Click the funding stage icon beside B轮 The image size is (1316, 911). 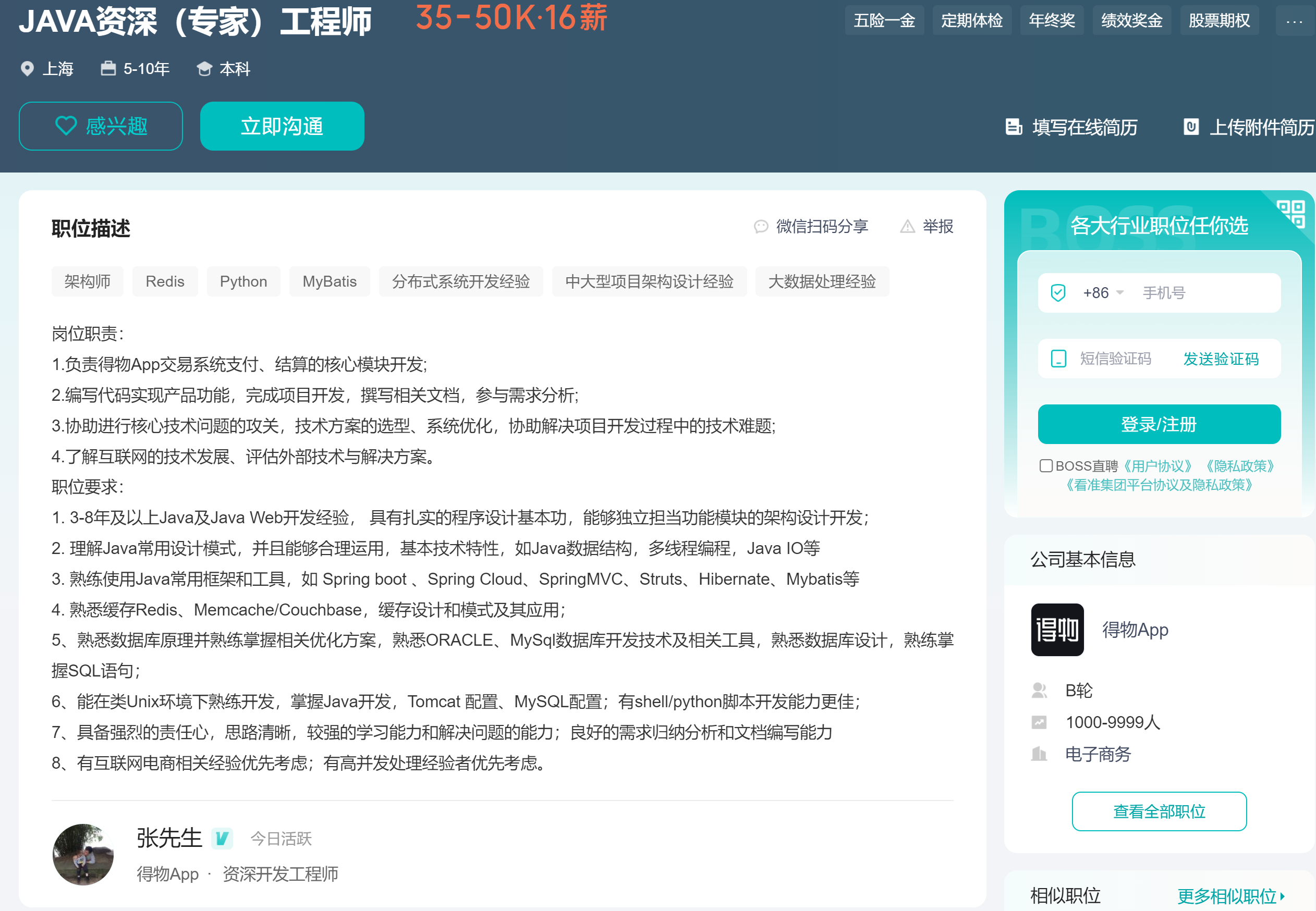pos(1039,691)
